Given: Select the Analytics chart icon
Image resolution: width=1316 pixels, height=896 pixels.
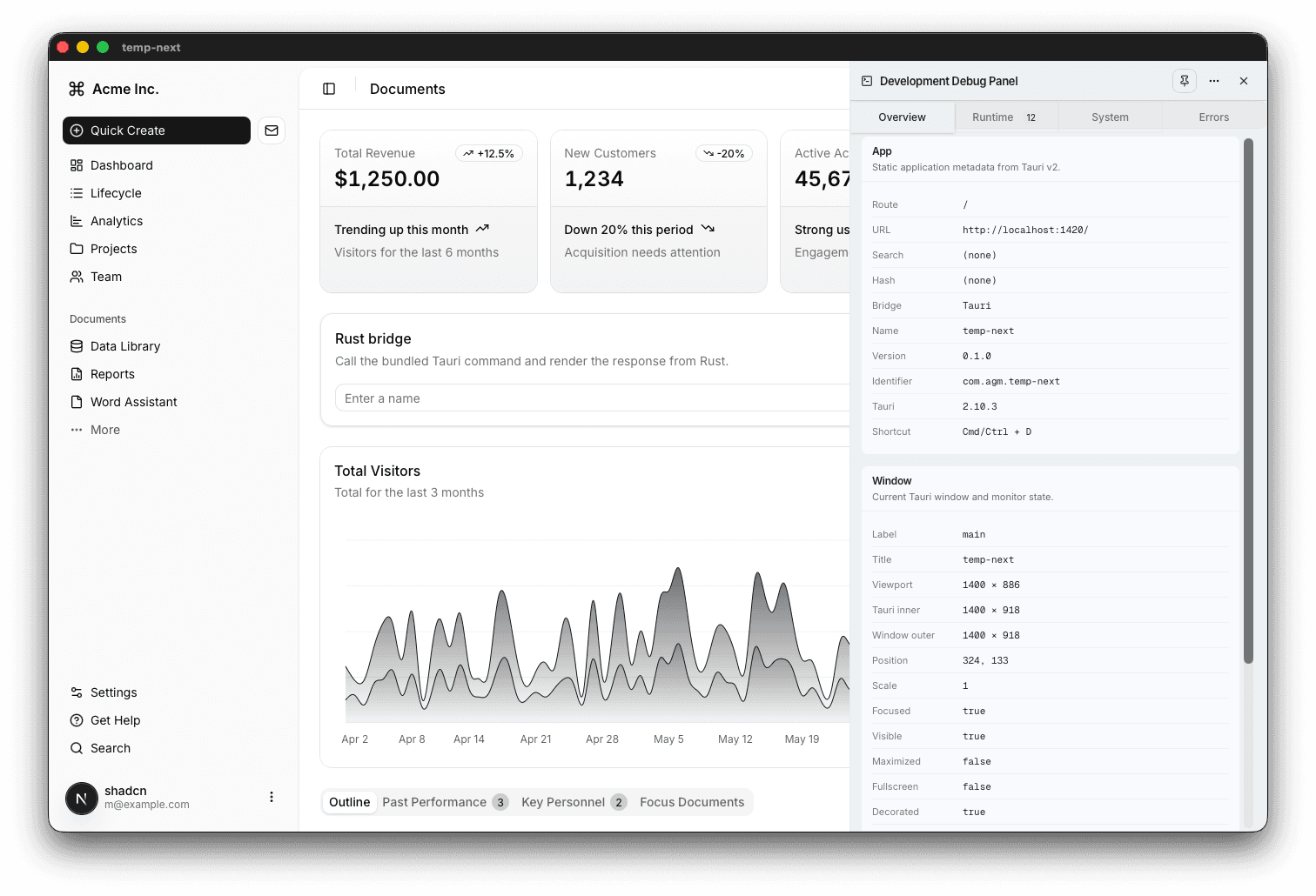Looking at the screenshot, I should point(77,221).
